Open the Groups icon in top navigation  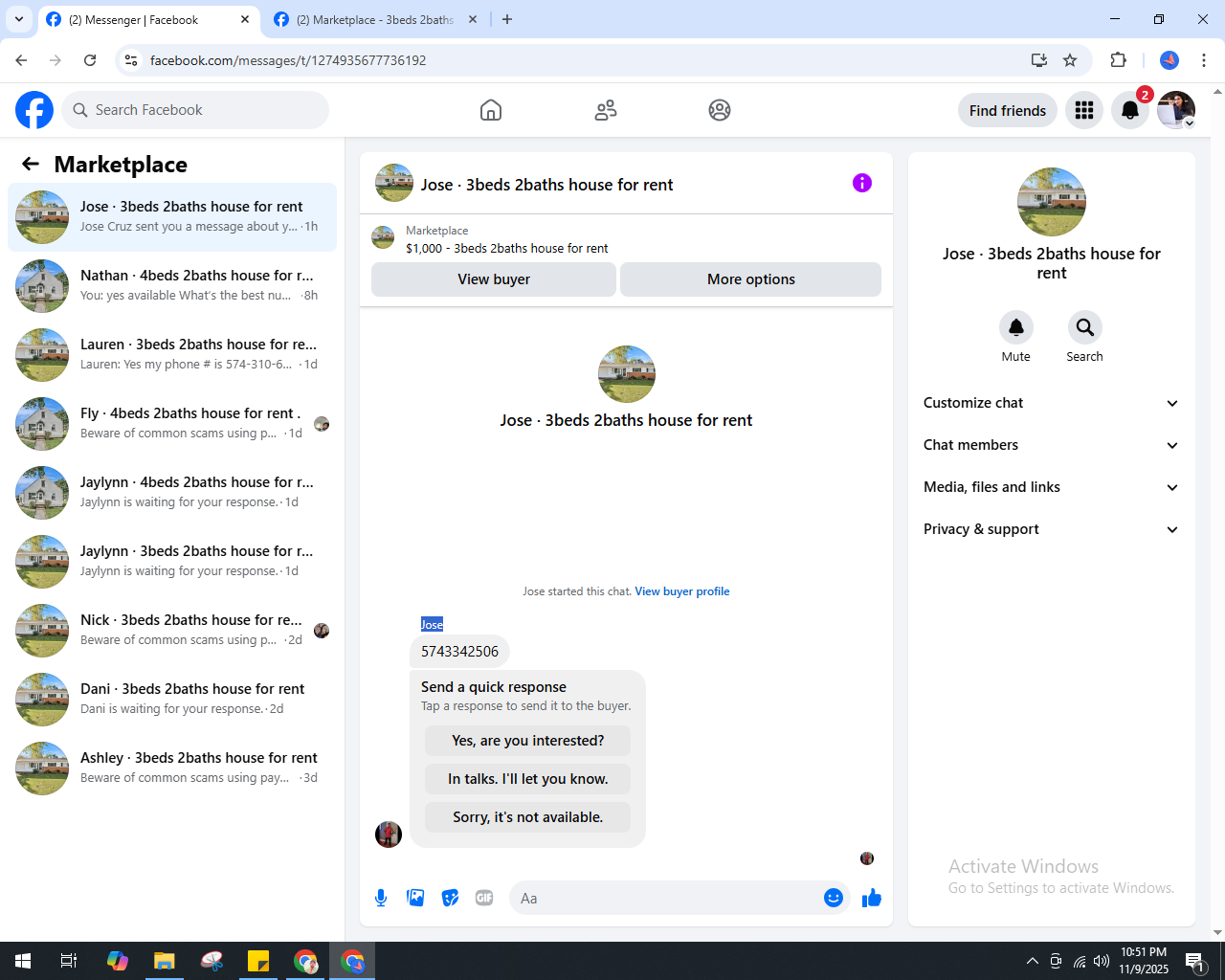click(x=720, y=110)
